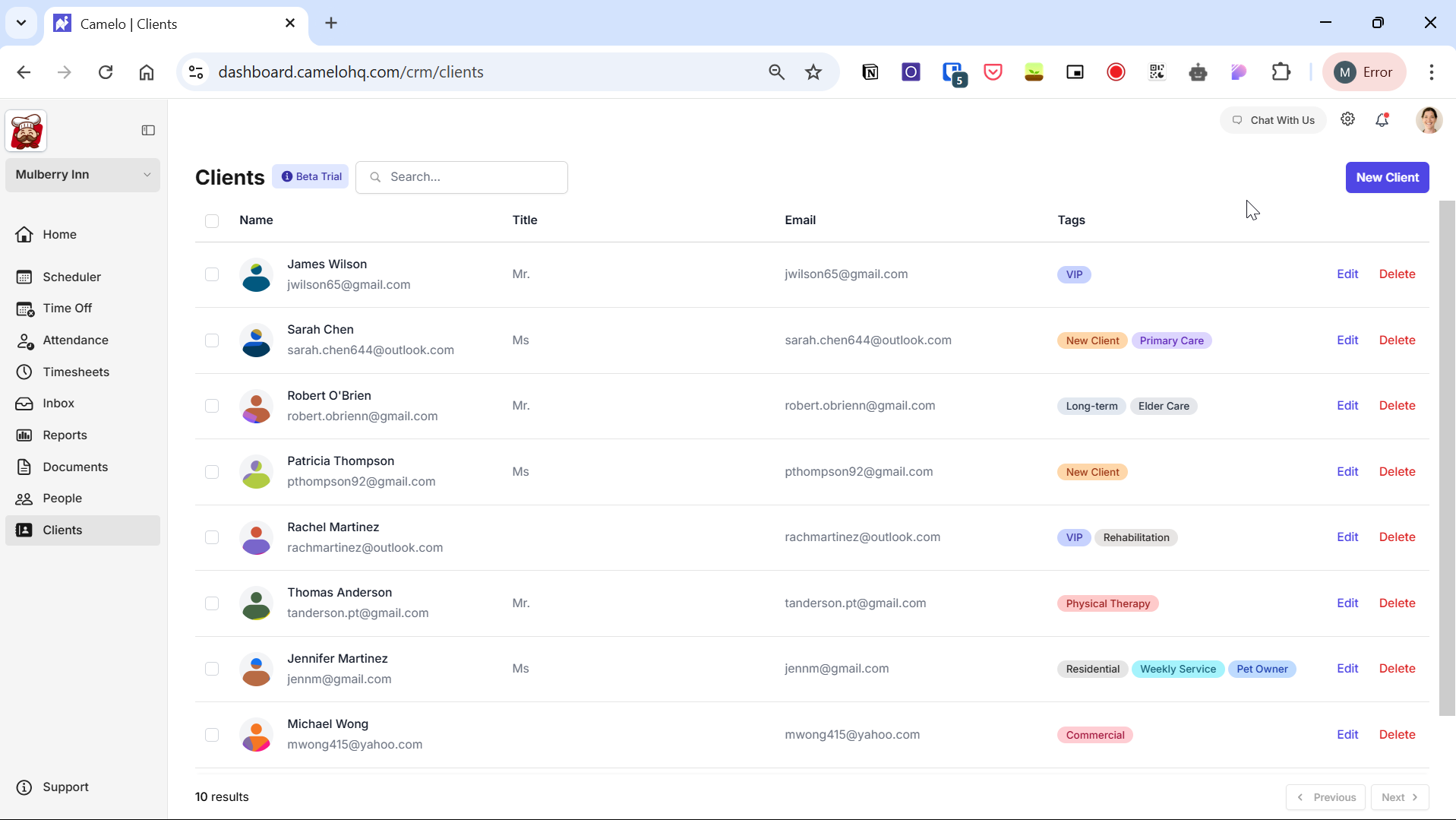The height and width of the screenshot is (820, 1456).
Task: Open the notifications bell
Action: [1382, 120]
